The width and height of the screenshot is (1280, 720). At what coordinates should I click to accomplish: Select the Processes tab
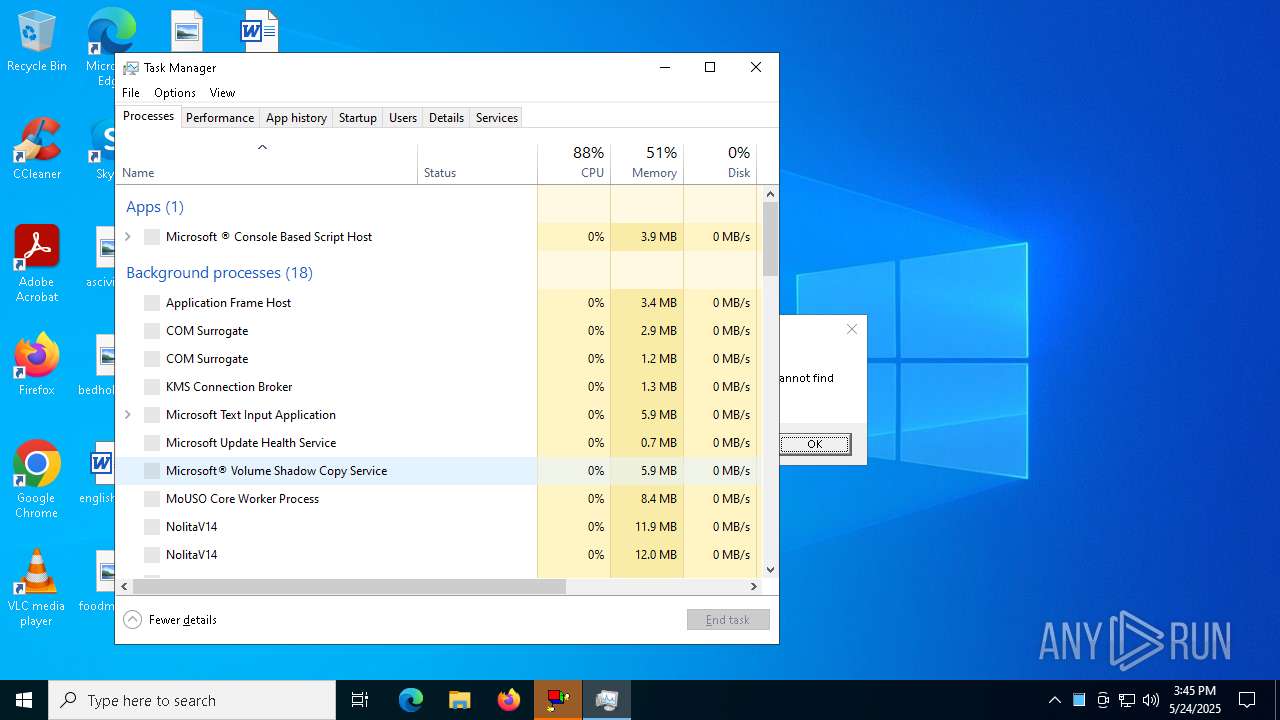(148, 116)
